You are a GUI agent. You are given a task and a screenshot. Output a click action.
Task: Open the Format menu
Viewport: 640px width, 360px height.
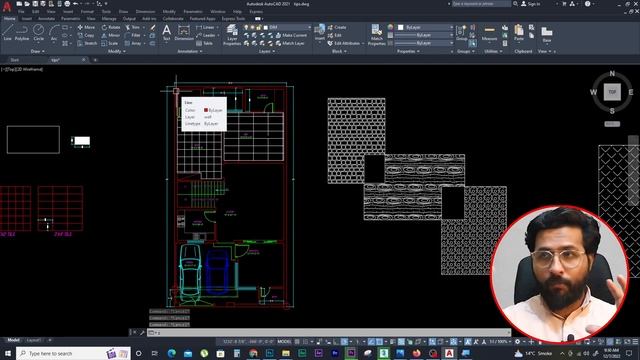pos(87,12)
